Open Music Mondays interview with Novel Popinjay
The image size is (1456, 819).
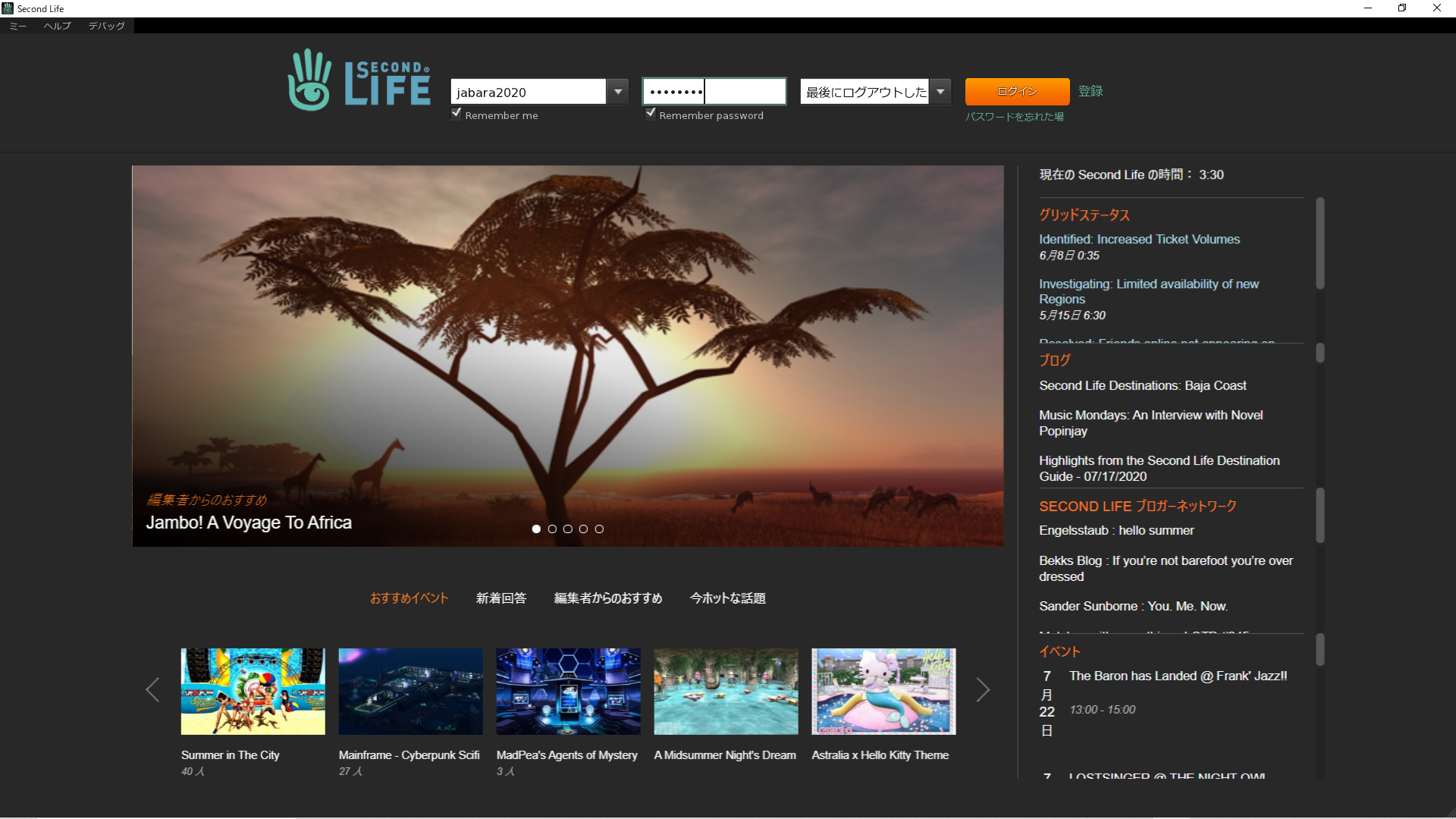click(x=1151, y=423)
